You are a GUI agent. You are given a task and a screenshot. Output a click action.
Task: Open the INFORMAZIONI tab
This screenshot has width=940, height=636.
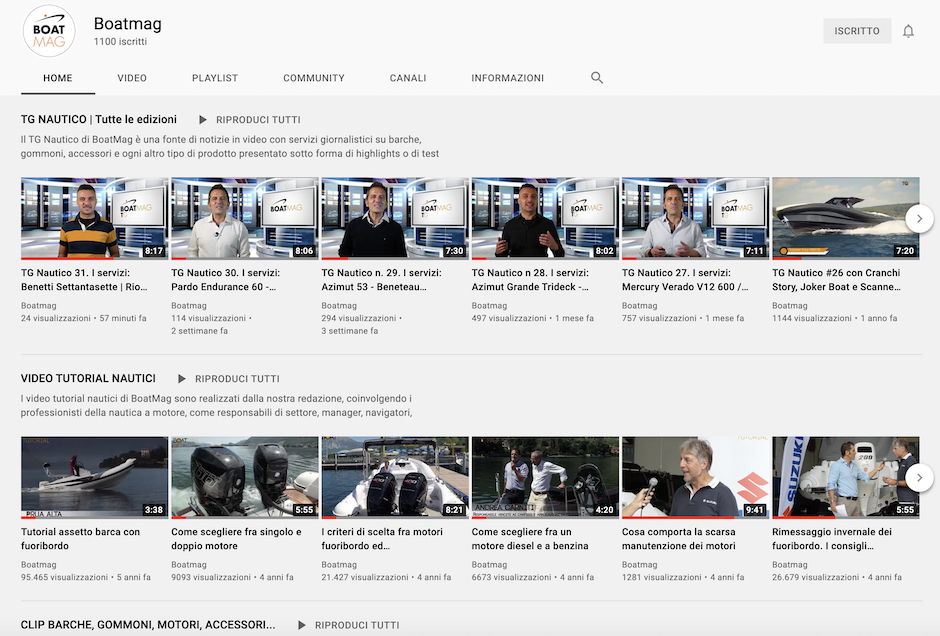pos(507,78)
